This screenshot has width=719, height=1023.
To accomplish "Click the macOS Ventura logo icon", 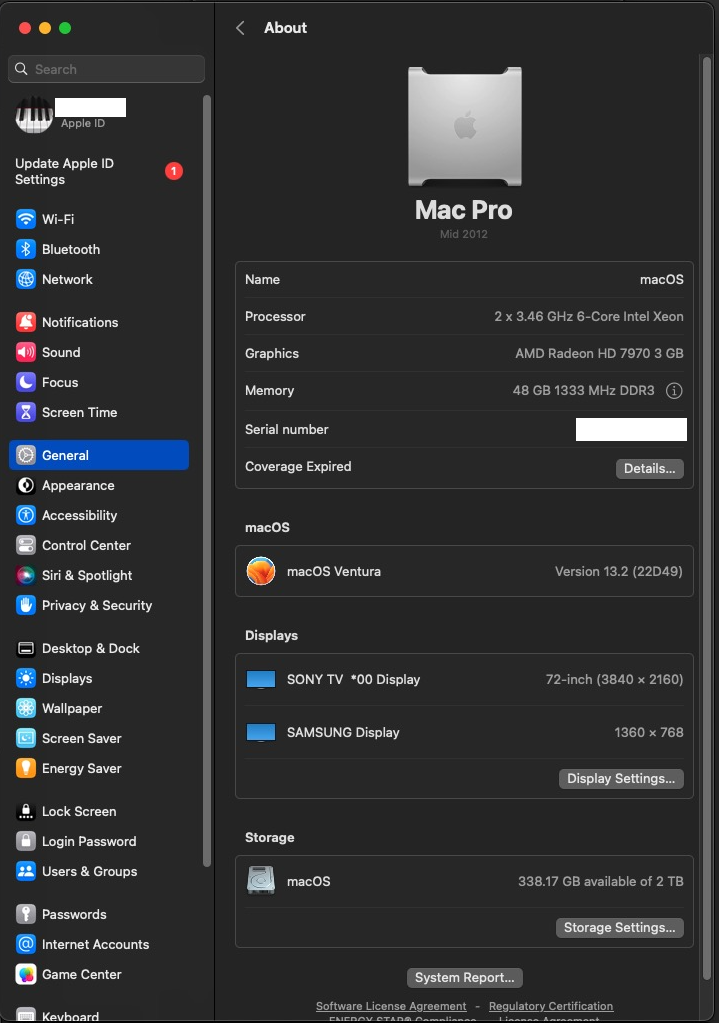I will (260, 572).
